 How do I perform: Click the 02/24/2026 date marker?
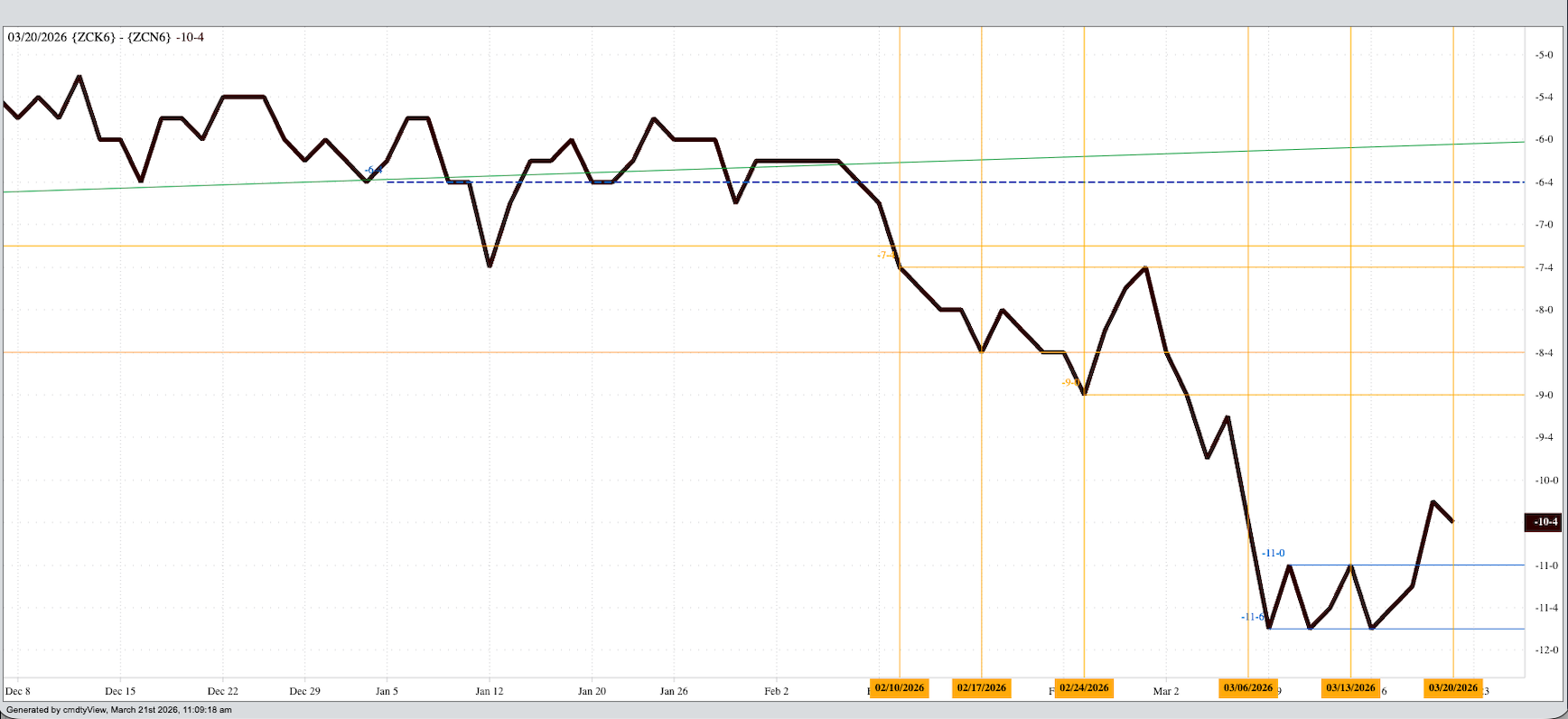[x=1084, y=688]
